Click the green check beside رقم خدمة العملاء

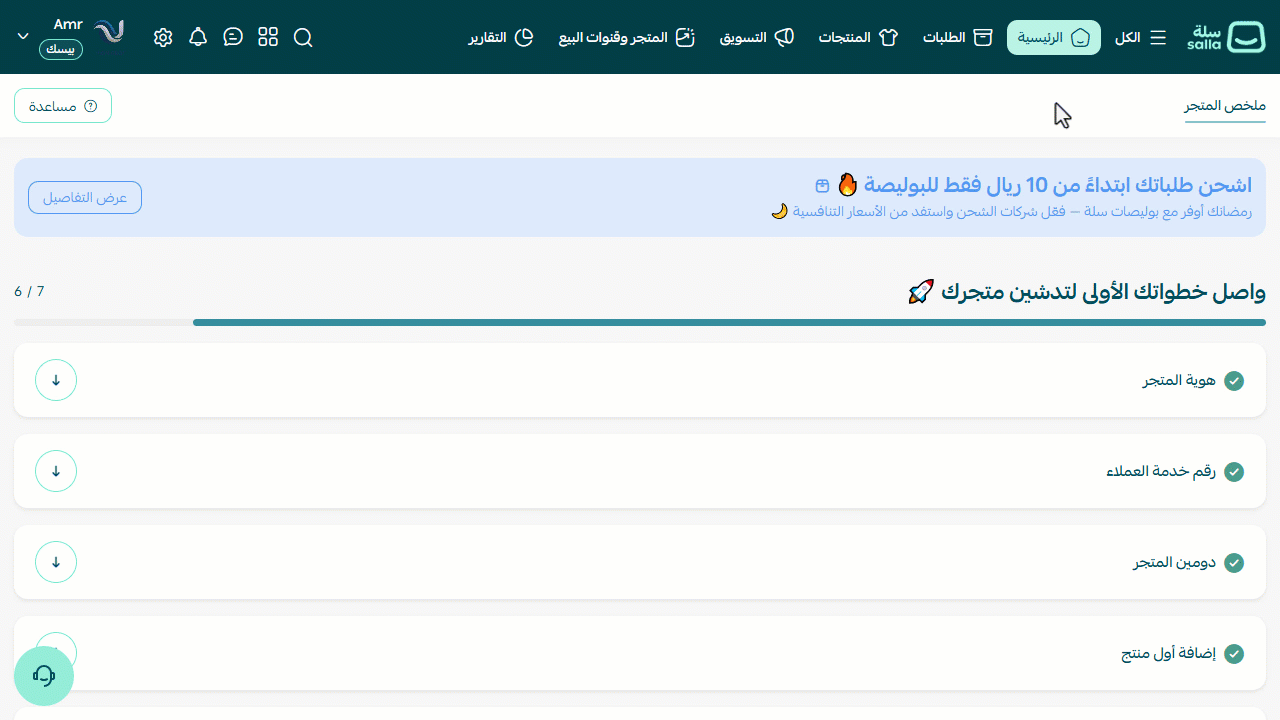[1234, 472]
